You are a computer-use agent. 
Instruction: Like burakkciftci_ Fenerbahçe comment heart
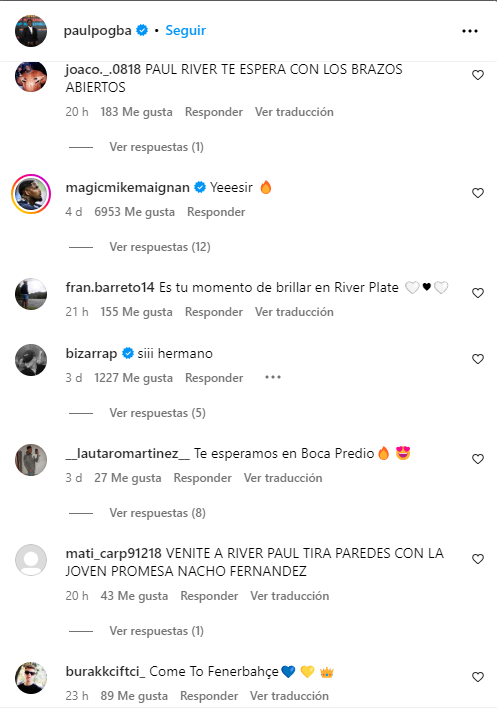(478, 677)
